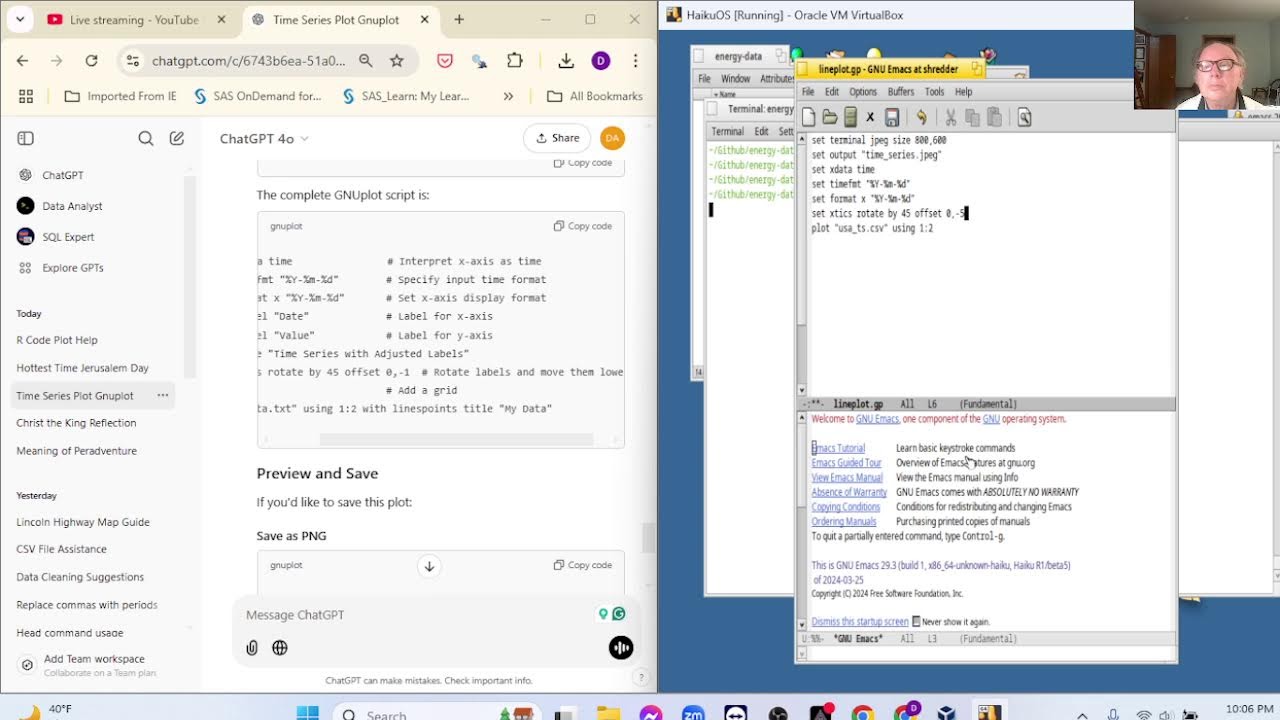Viewport: 1280px width, 720px height.
Task: Open Chrome downloads icon
Action: 566,61
